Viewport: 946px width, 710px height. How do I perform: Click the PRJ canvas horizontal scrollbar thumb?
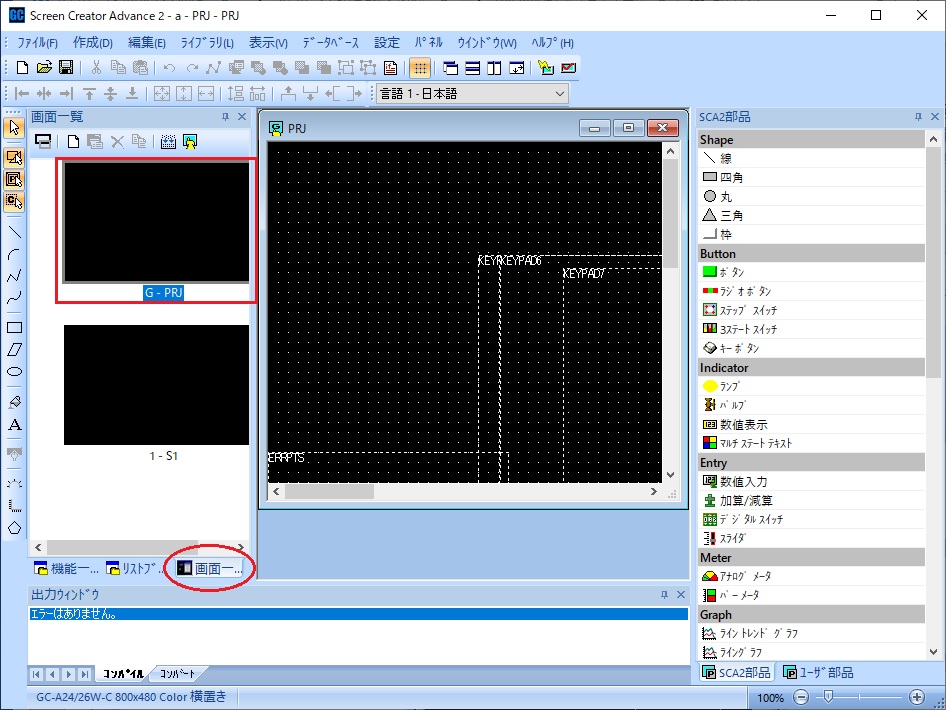coord(329,492)
